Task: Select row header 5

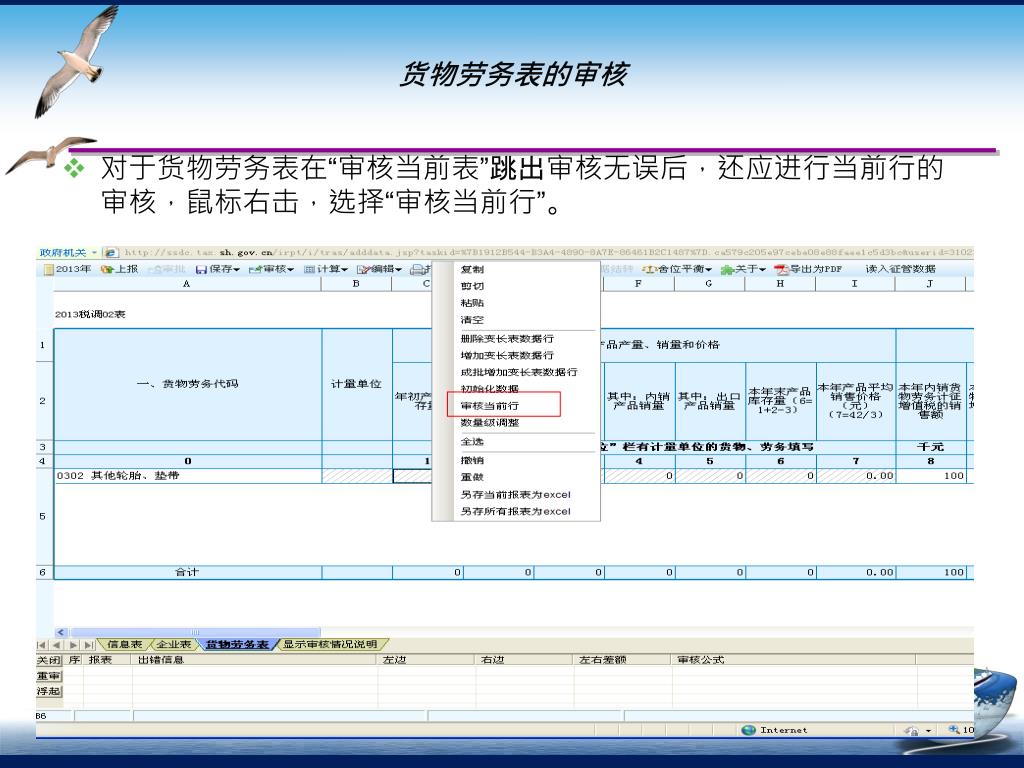Action: [x=44, y=517]
